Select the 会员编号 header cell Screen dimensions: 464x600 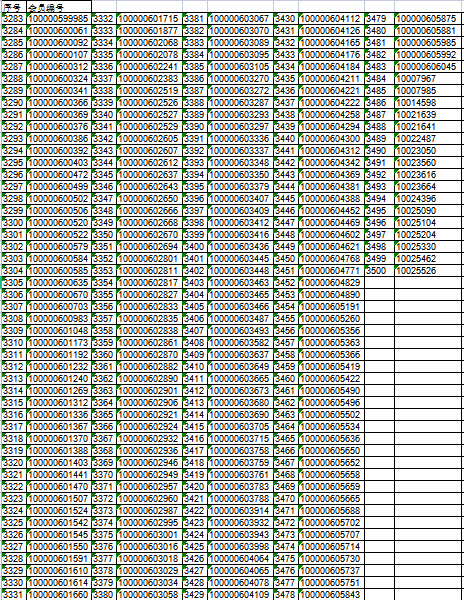click(x=59, y=7)
